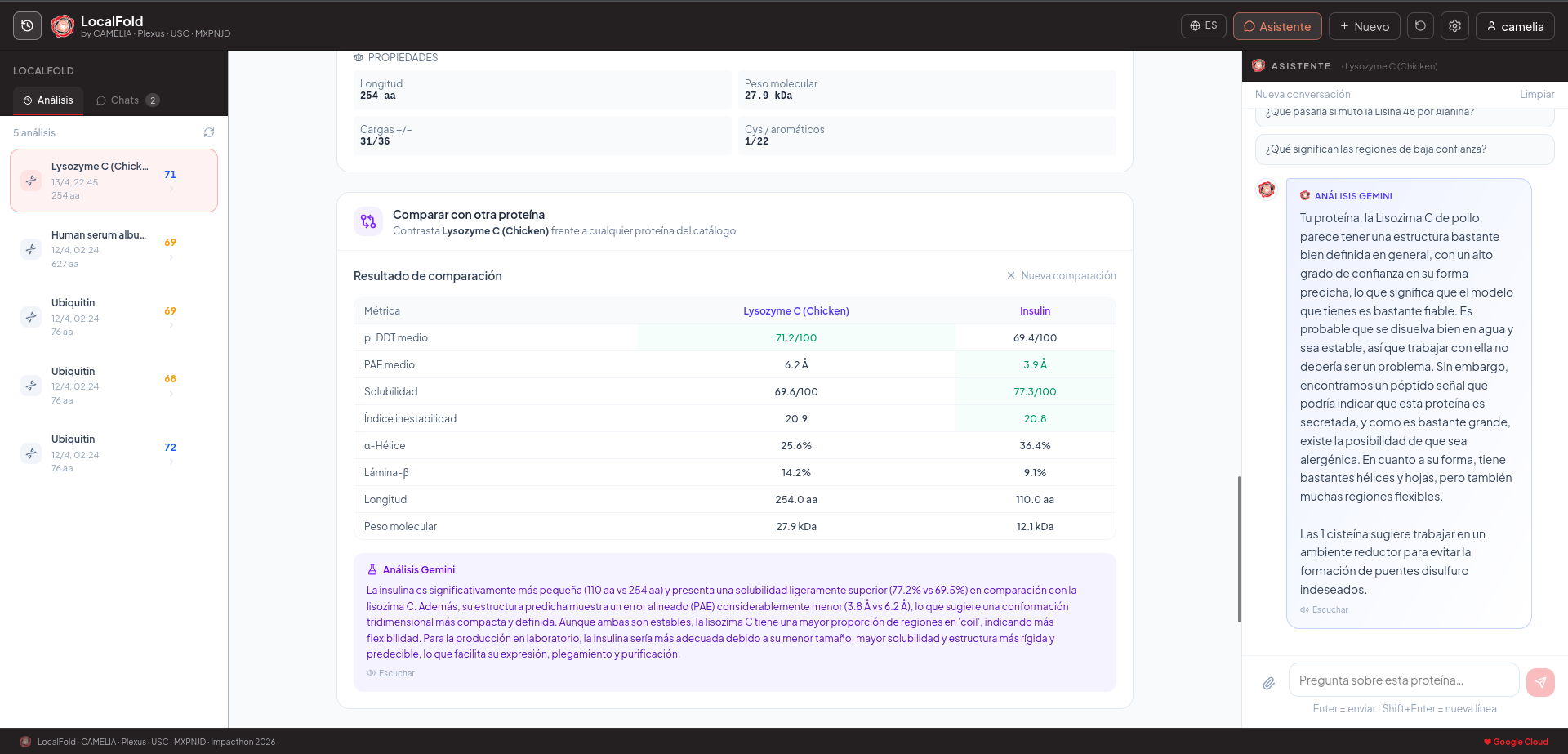Viewport: 1568px width, 754px height.
Task: Click the Lysozyme C entry protein icon
Action: (x=31, y=181)
